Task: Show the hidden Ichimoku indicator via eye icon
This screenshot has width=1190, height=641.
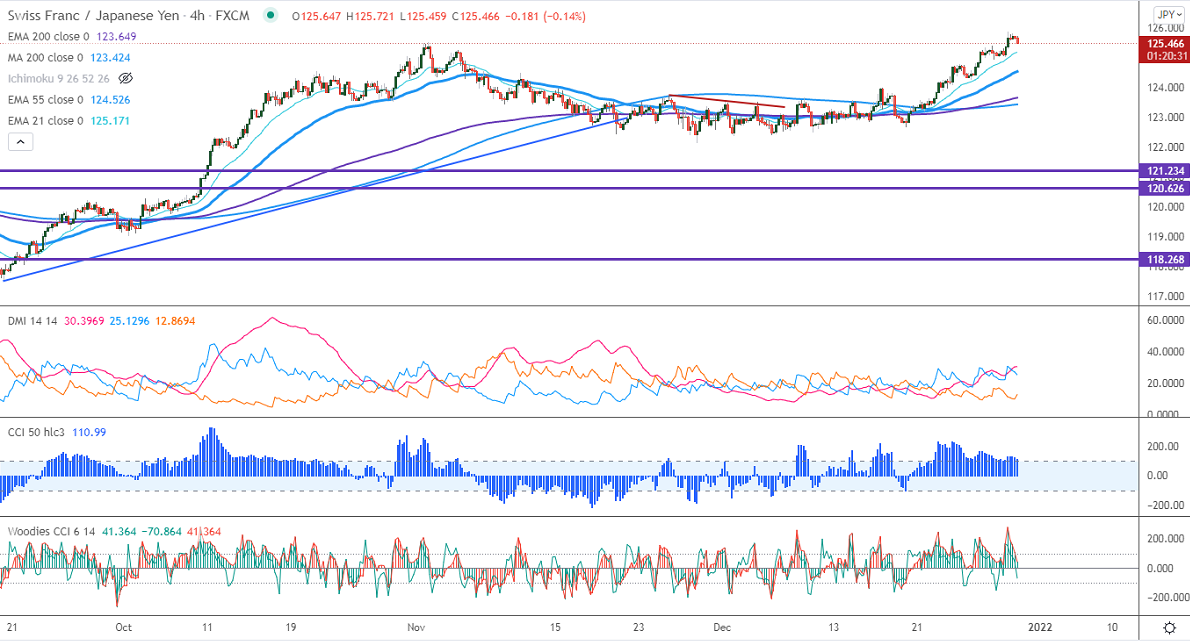Action: click(x=126, y=78)
